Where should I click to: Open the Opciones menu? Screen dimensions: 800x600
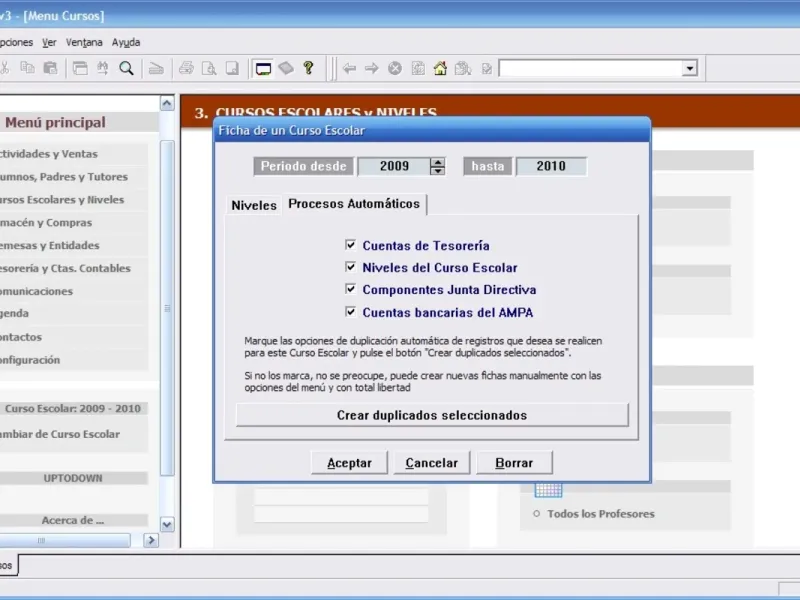15,42
